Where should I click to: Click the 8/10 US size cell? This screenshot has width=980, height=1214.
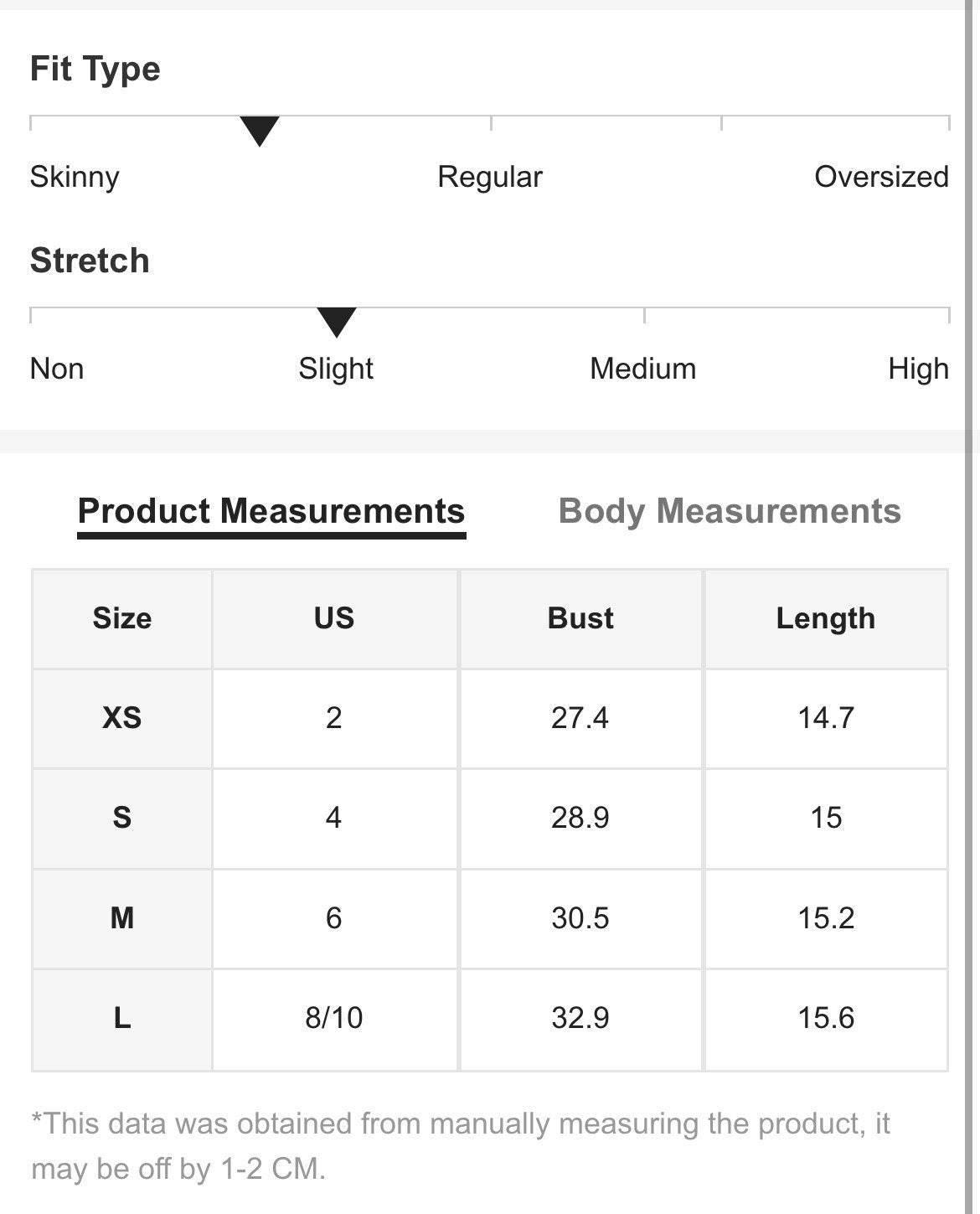[334, 1019]
